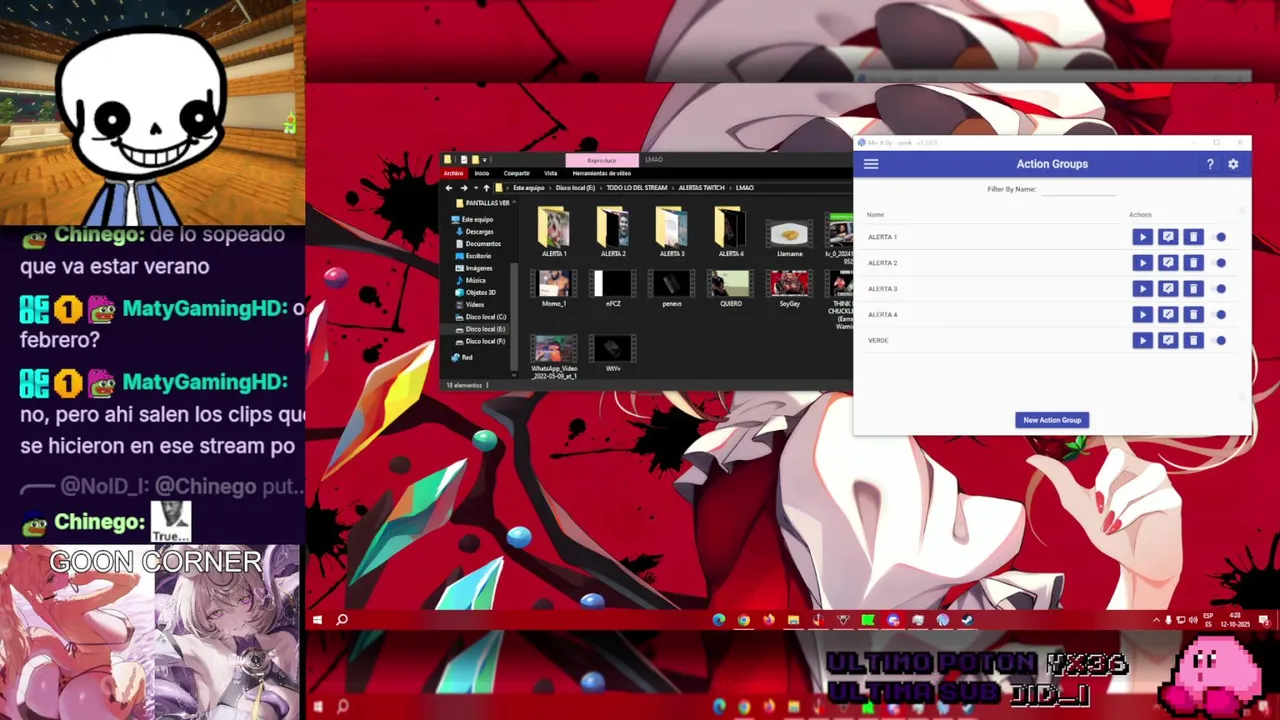Edit the VERDE action group
The width and height of the screenshot is (1280, 720).
pos(1168,341)
